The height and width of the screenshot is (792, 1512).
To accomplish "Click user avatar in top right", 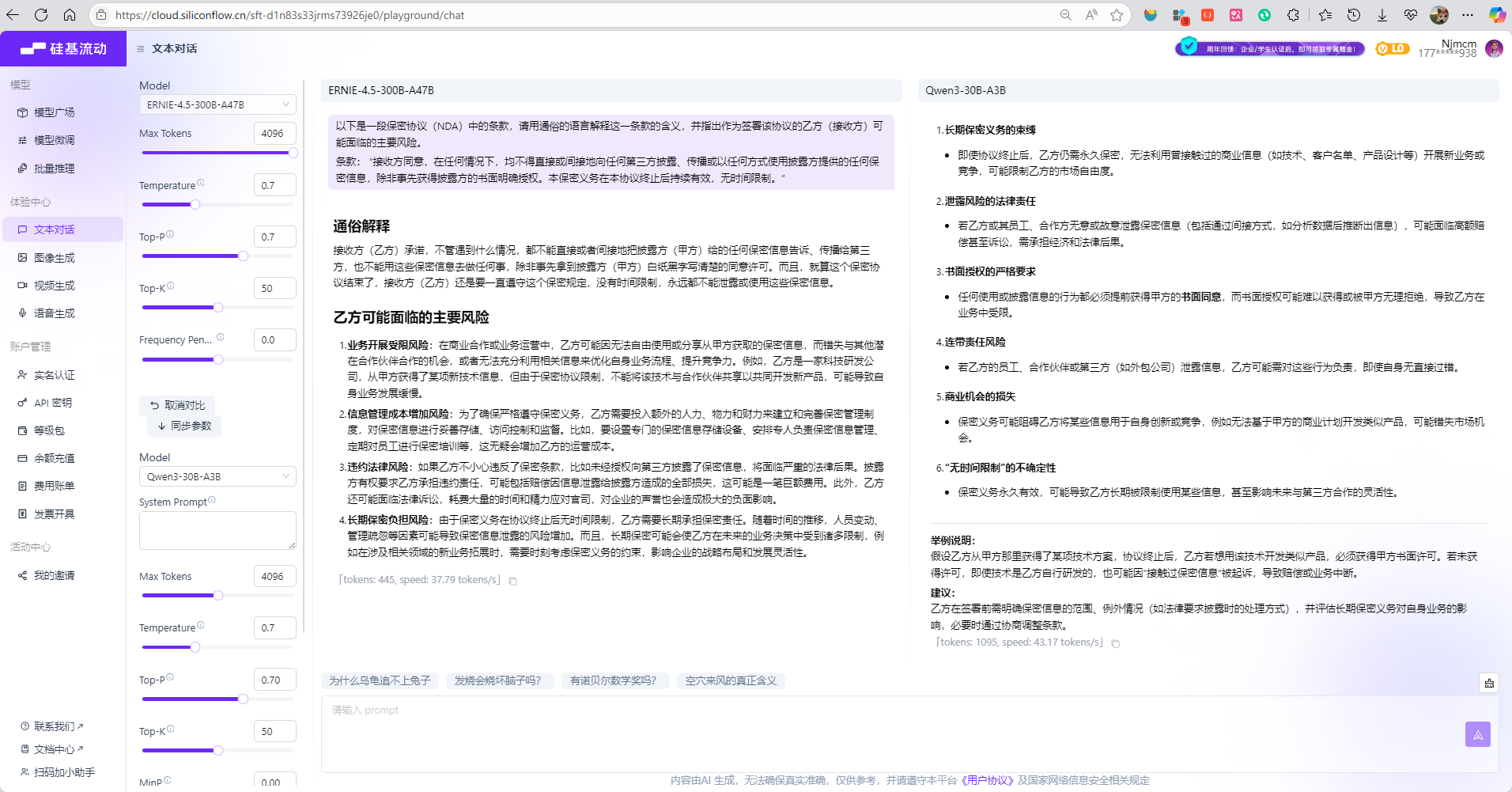I will click(1494, 48).
